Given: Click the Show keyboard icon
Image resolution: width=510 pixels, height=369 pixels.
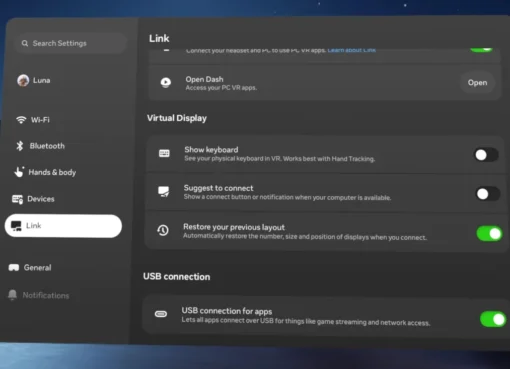Looking at the screenshot, I should pyautogui.click(x=164, y=153).
